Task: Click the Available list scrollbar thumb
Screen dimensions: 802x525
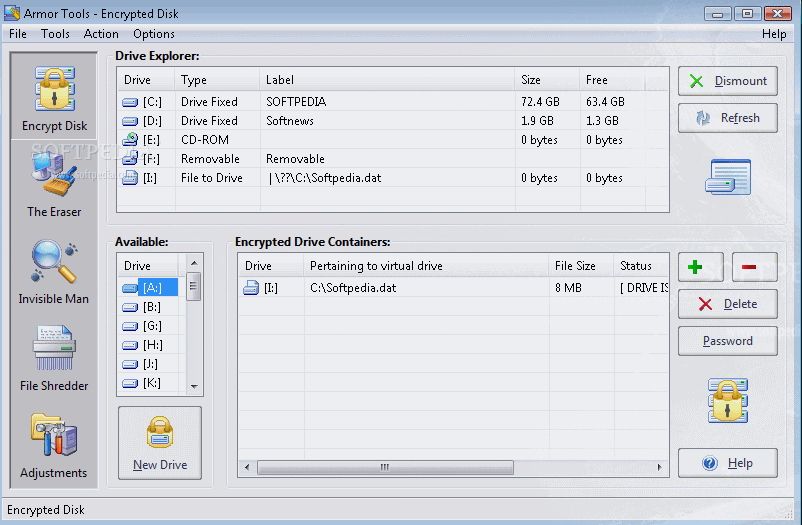Action: click(x=193, y=287)
